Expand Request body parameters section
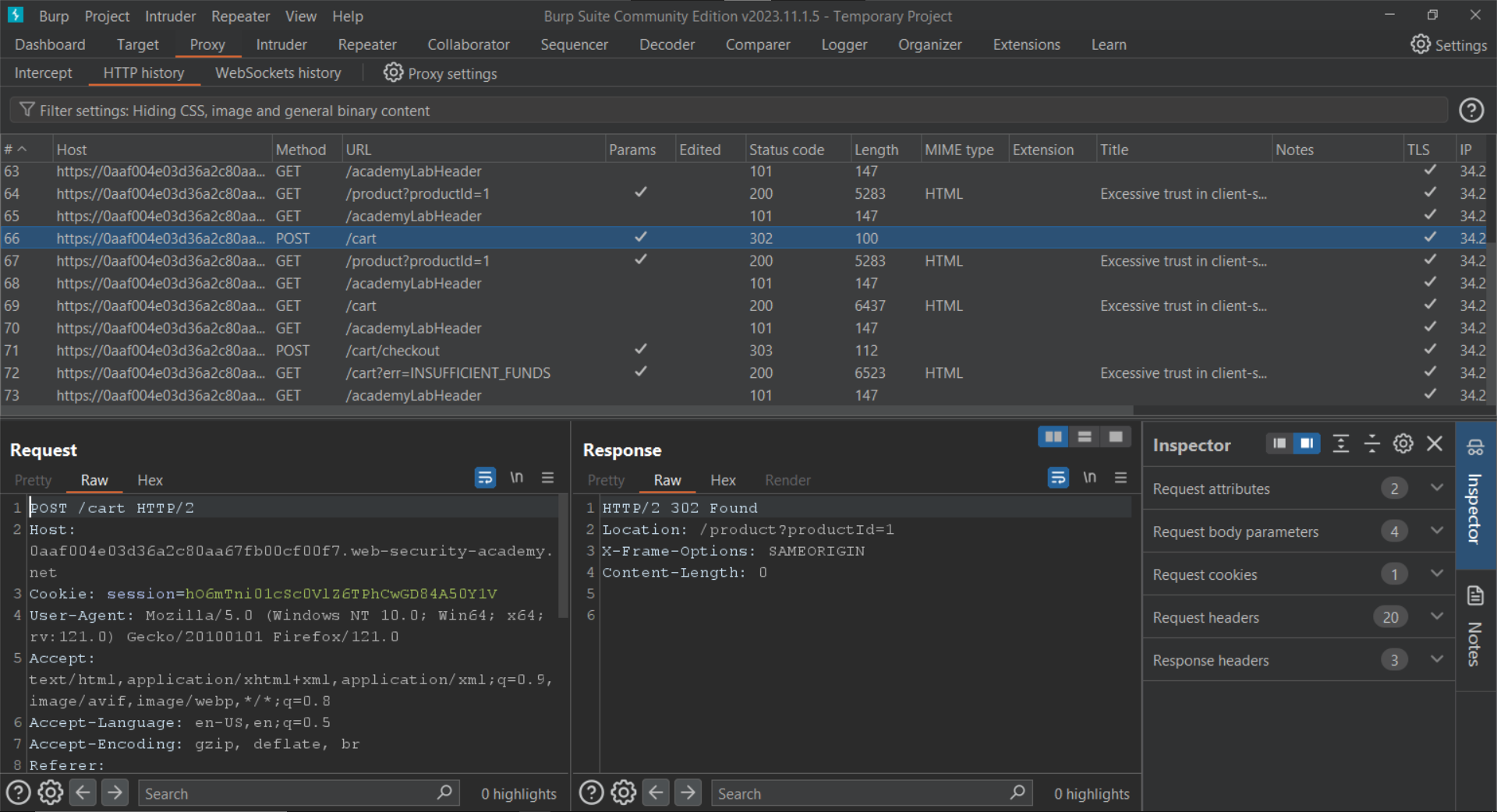This screenshot has height=812, width=1497. (x=1436, y=531)
